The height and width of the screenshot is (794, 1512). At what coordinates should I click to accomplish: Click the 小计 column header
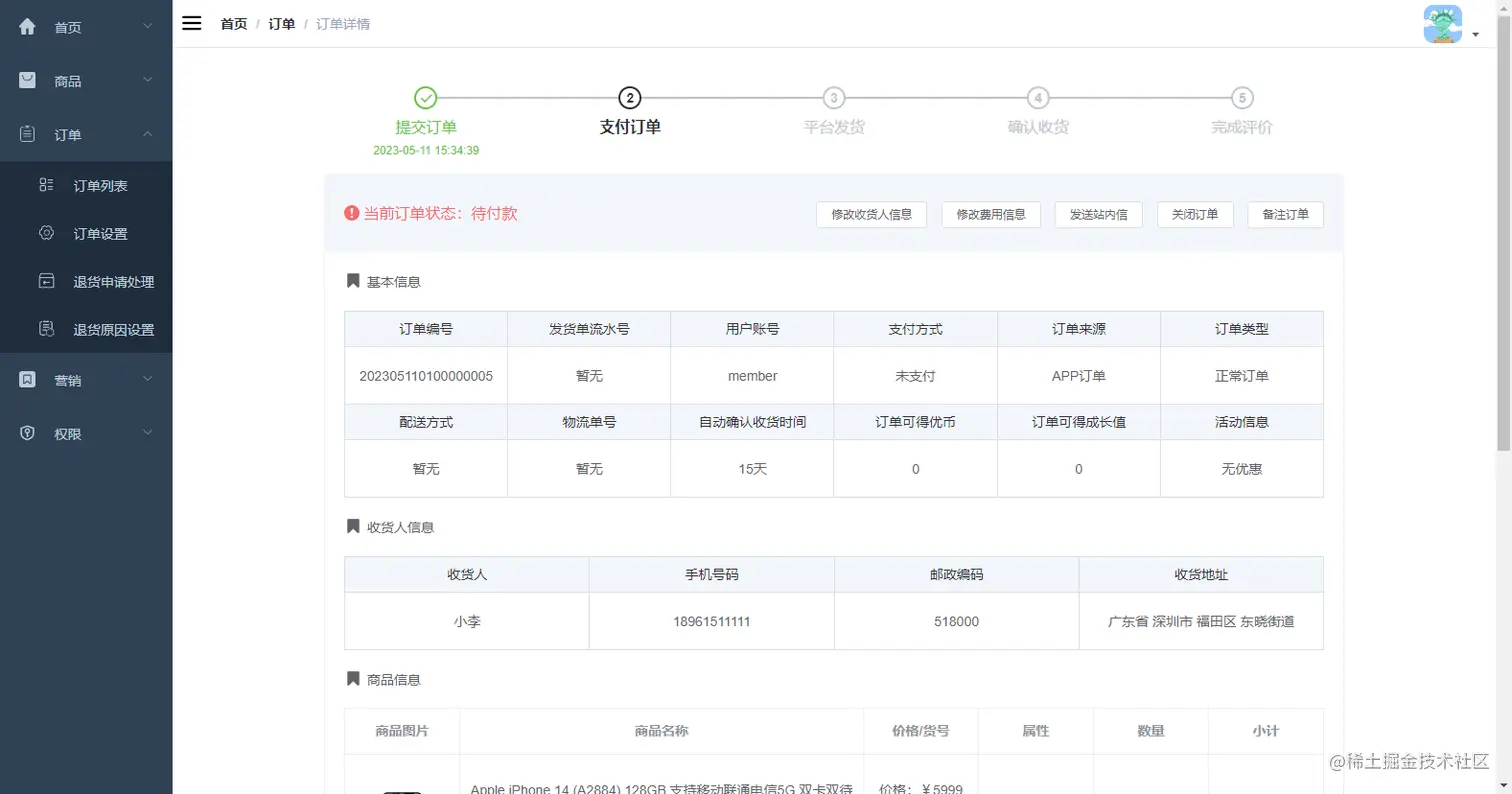coord(1266,731)
